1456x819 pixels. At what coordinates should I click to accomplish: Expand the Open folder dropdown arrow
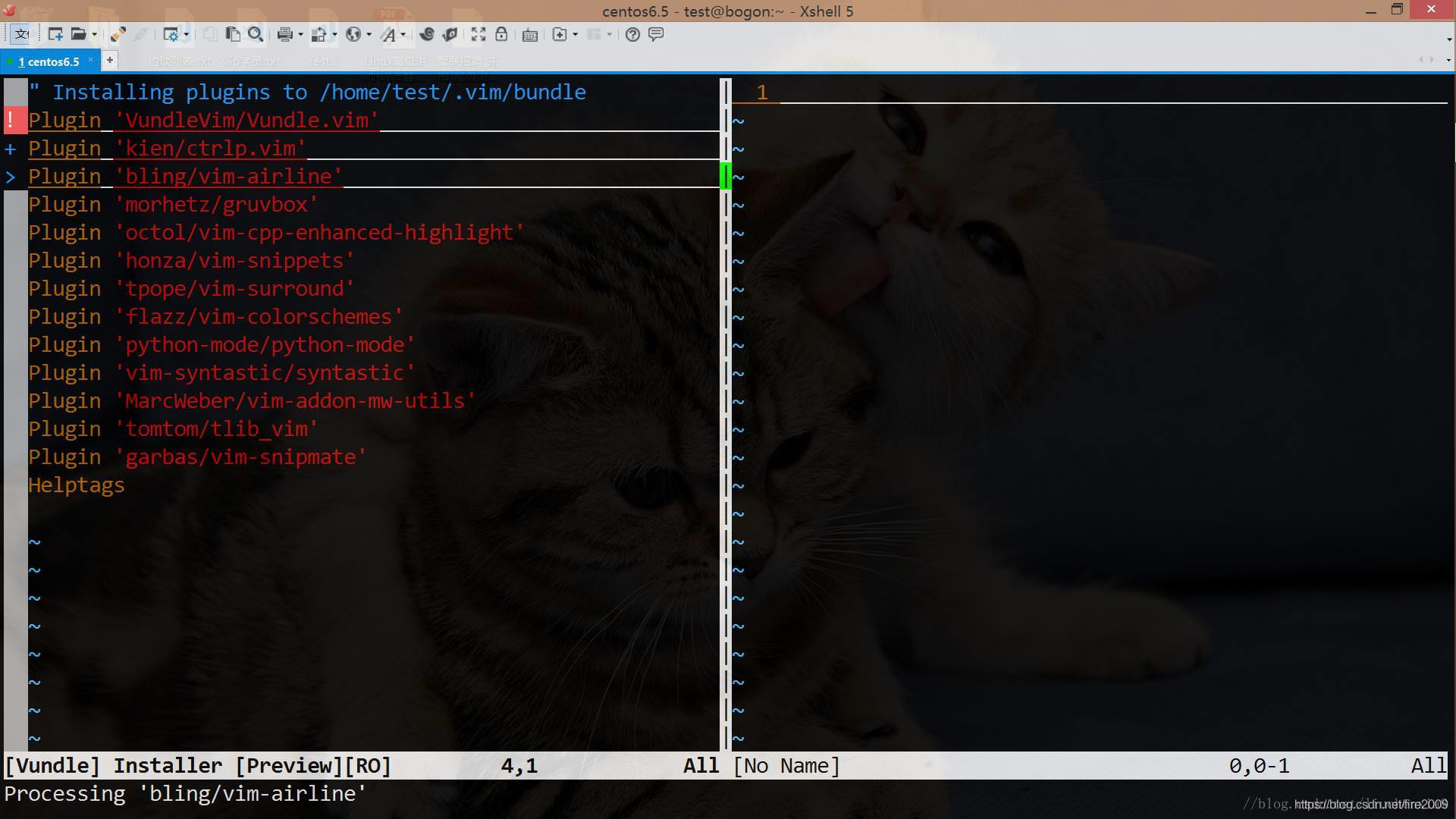click(x=94, y=34)
